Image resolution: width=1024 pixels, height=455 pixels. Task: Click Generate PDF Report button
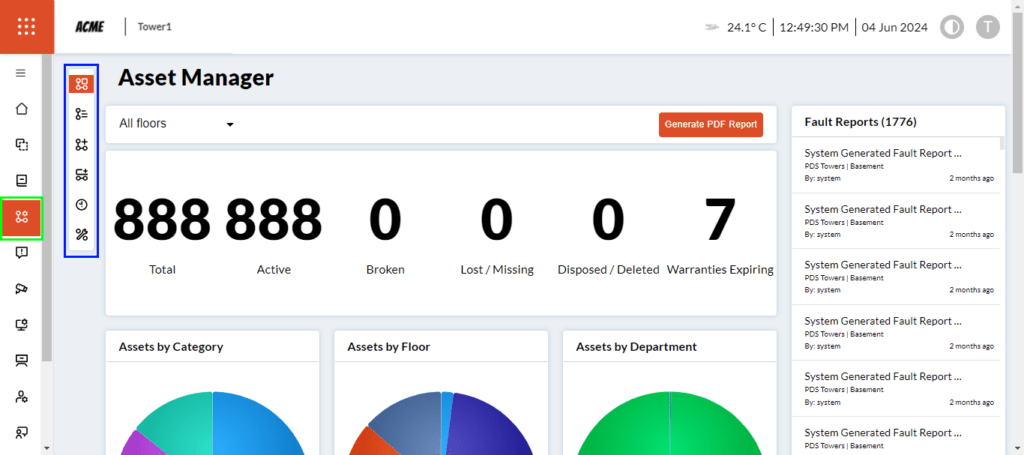[710, 124]
